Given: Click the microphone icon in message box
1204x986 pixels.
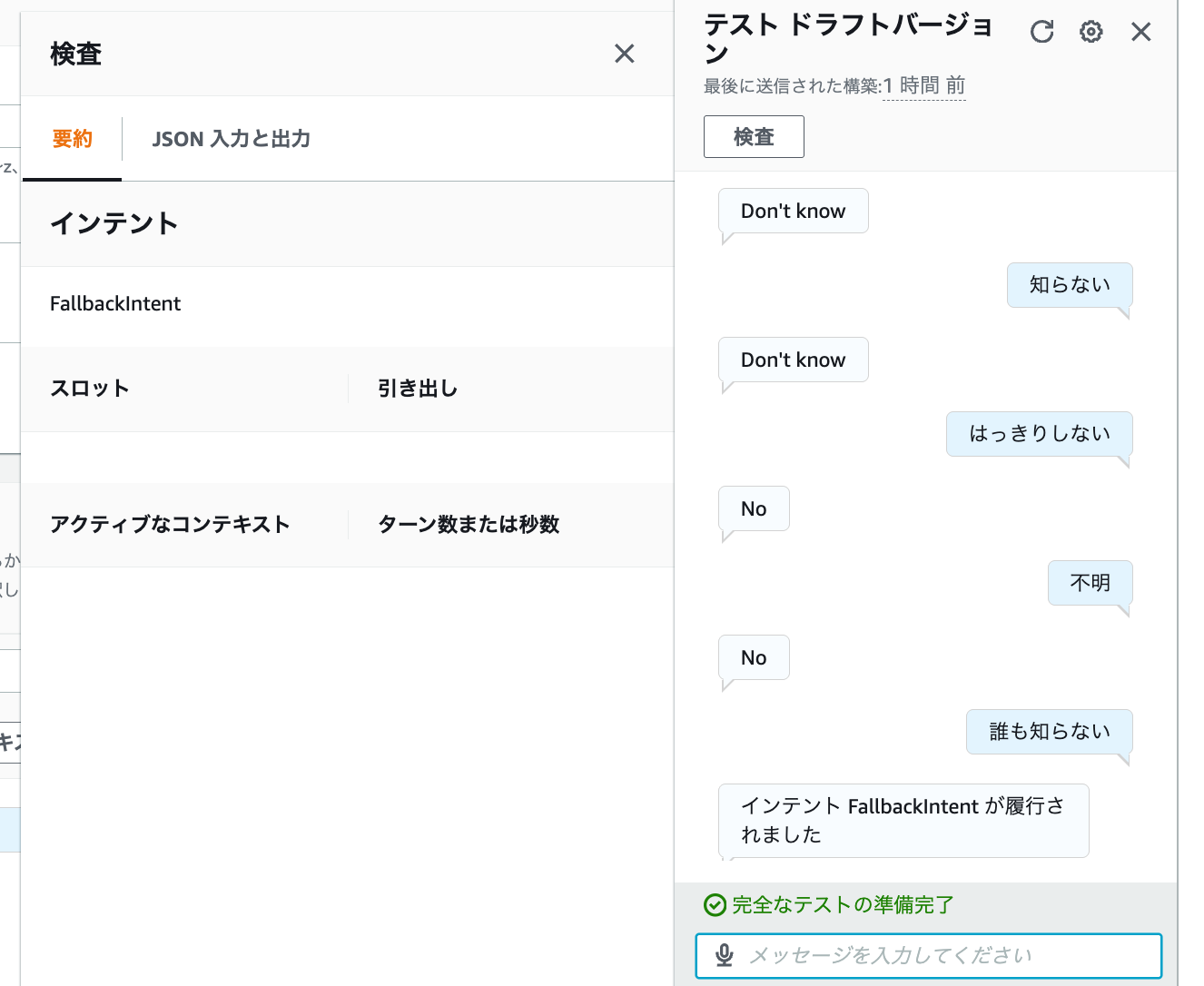Looking at the screenshot, I should tap(724, 955).
